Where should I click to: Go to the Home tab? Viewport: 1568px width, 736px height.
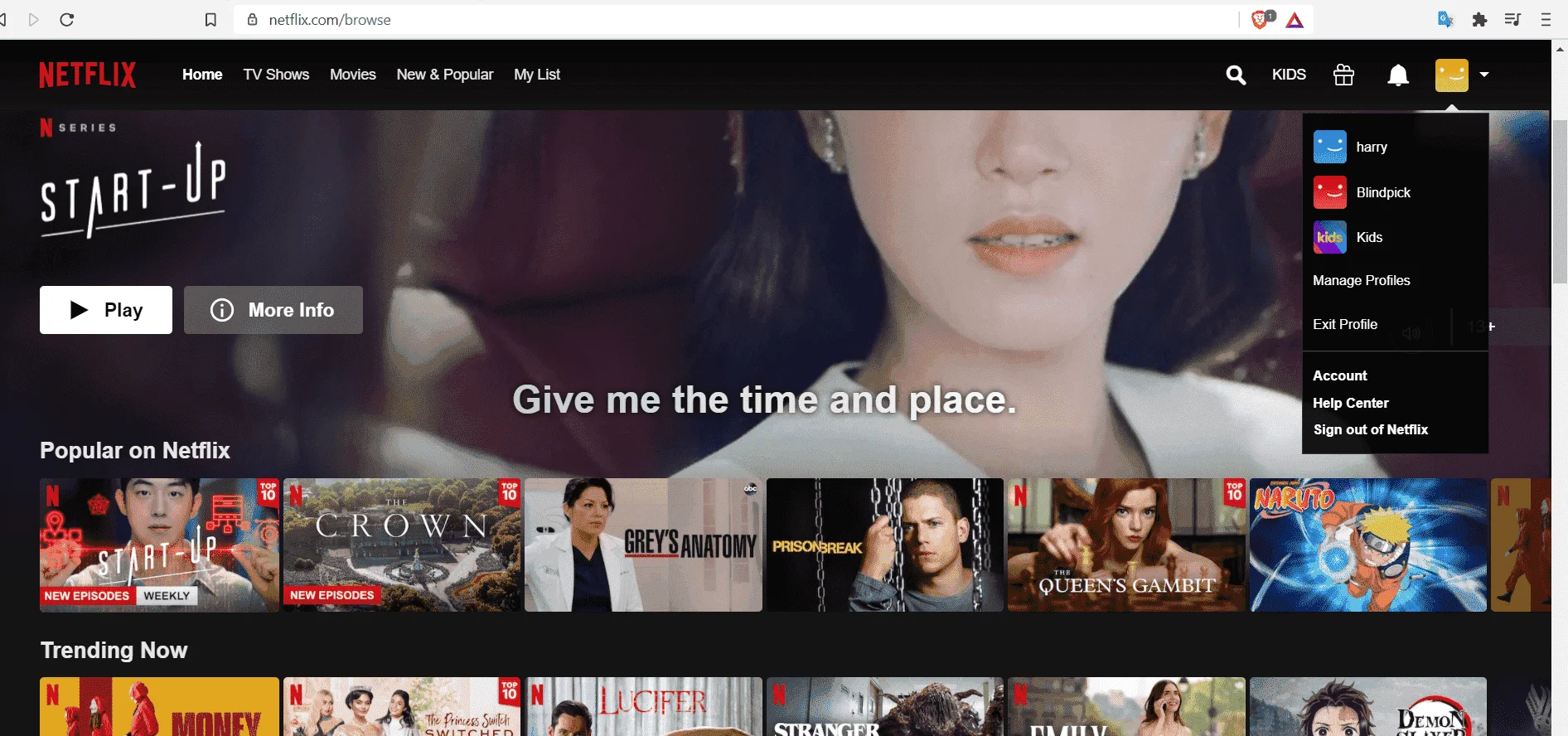pyautogui.click(x=202, y=75)
